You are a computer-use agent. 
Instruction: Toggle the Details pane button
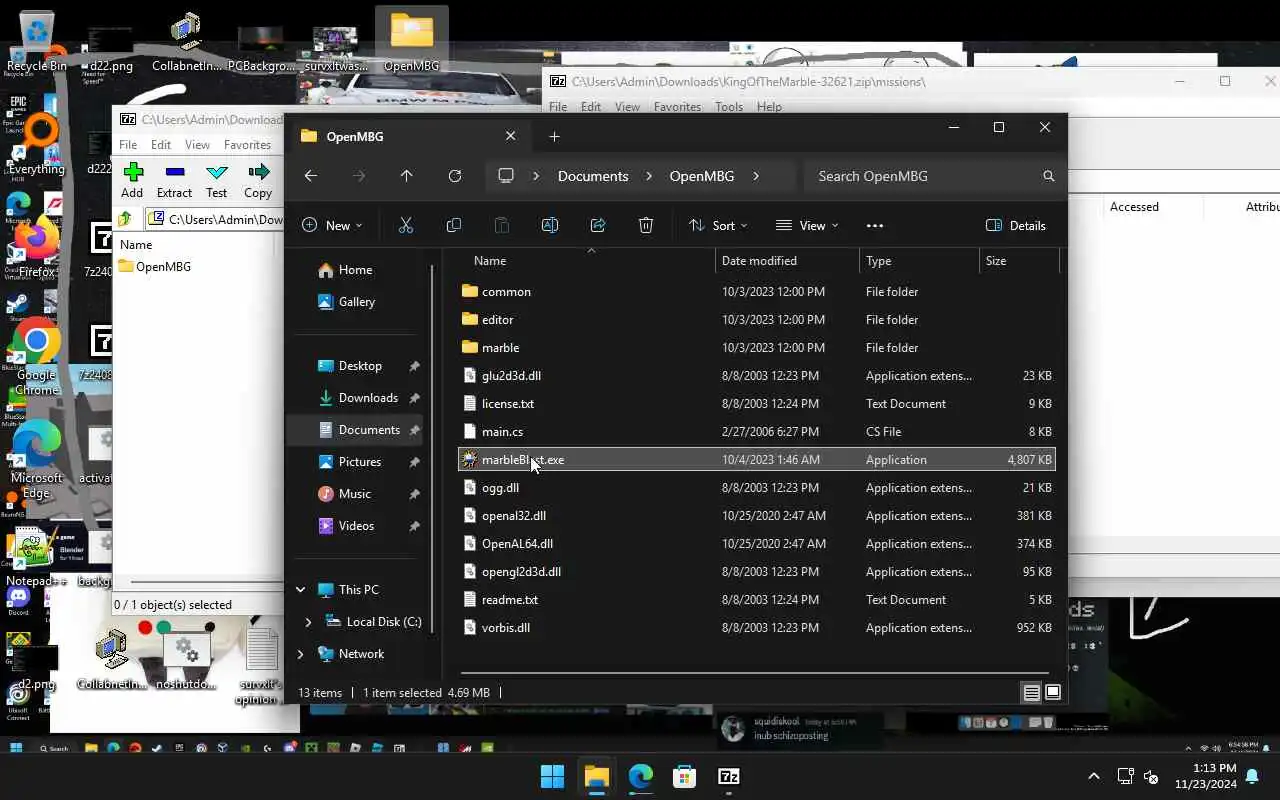click(1016, 225)
